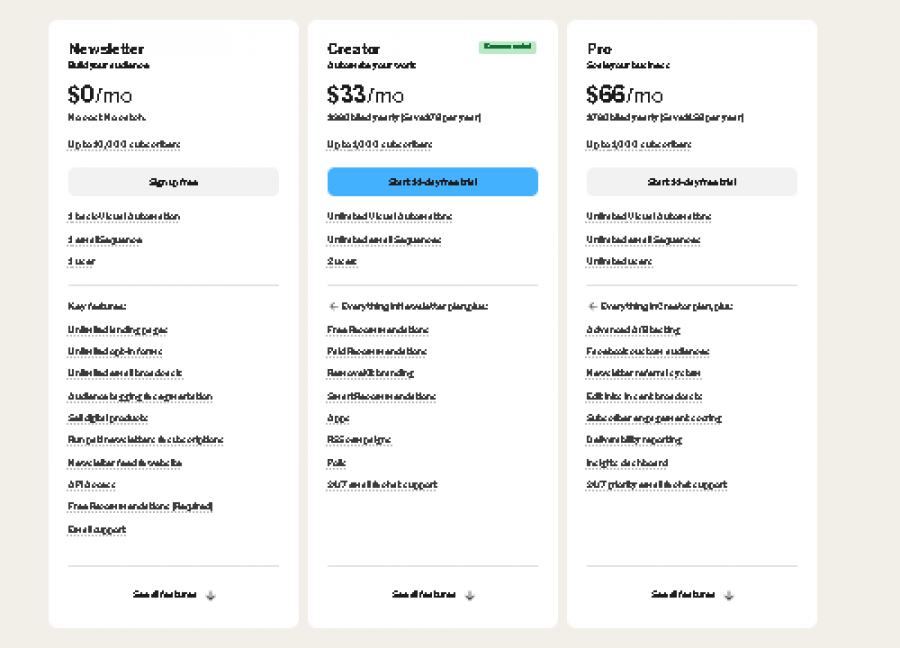
Task: Open the subscriber count selector on Creator plan
Action: (382, 144)
